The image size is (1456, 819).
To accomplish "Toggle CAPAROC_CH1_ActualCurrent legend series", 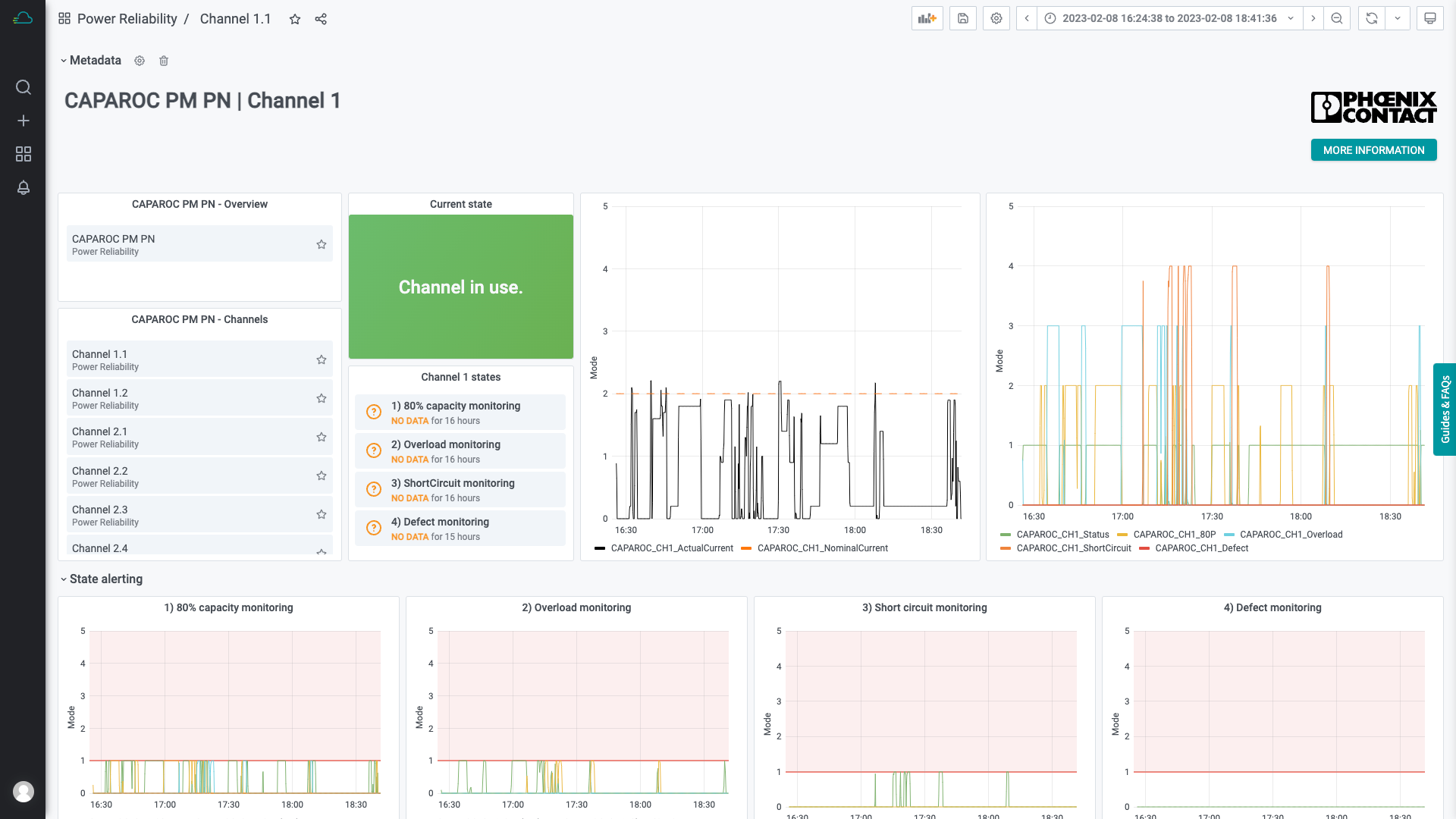I will point(672,548).
